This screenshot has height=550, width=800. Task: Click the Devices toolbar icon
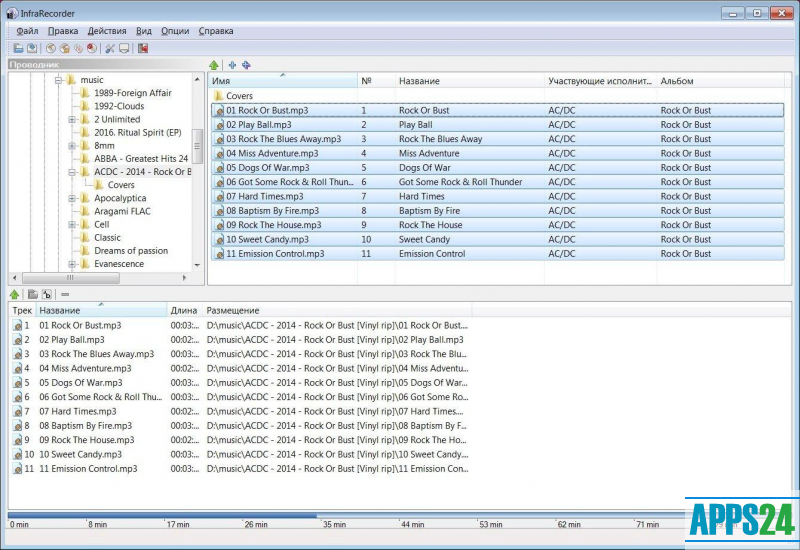[124, 48]
